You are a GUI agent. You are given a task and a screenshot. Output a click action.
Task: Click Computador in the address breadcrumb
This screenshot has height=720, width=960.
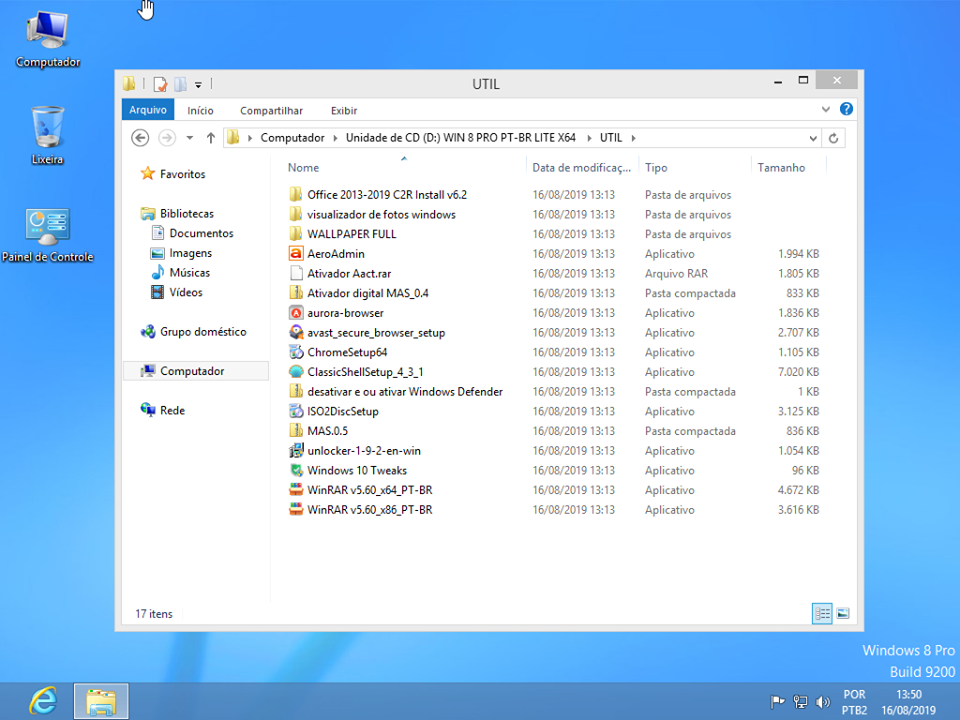point(293,138)
